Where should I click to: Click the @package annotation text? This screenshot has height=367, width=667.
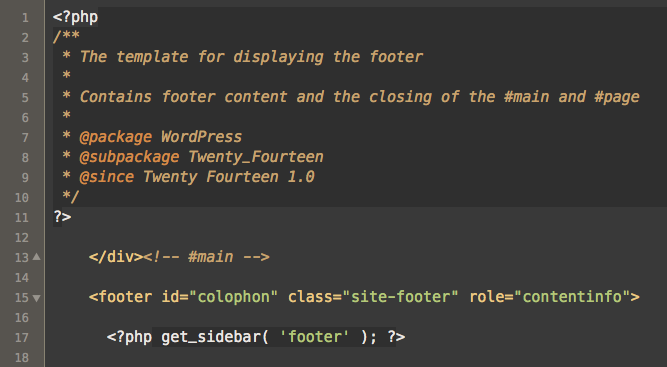click(115, 137)
